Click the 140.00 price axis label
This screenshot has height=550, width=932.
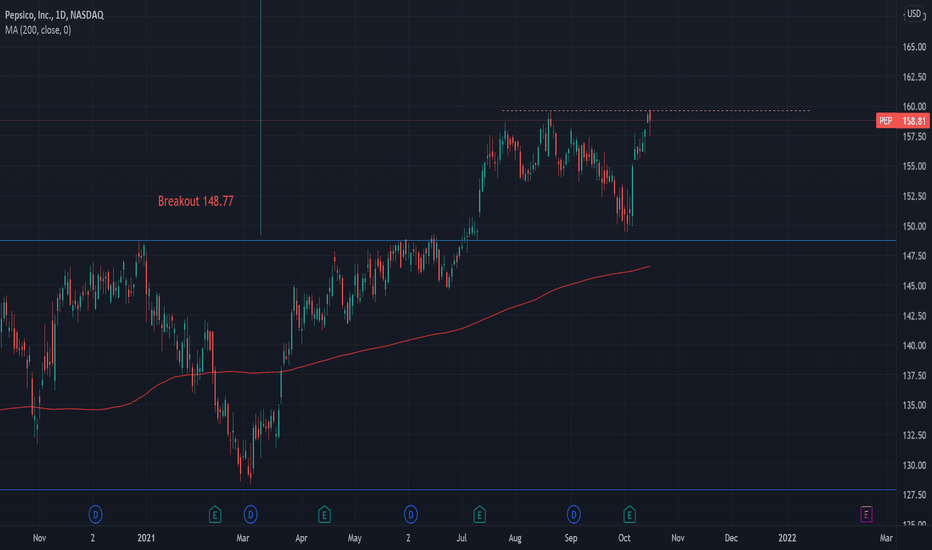pyautogui.click(x=914, y=345)
